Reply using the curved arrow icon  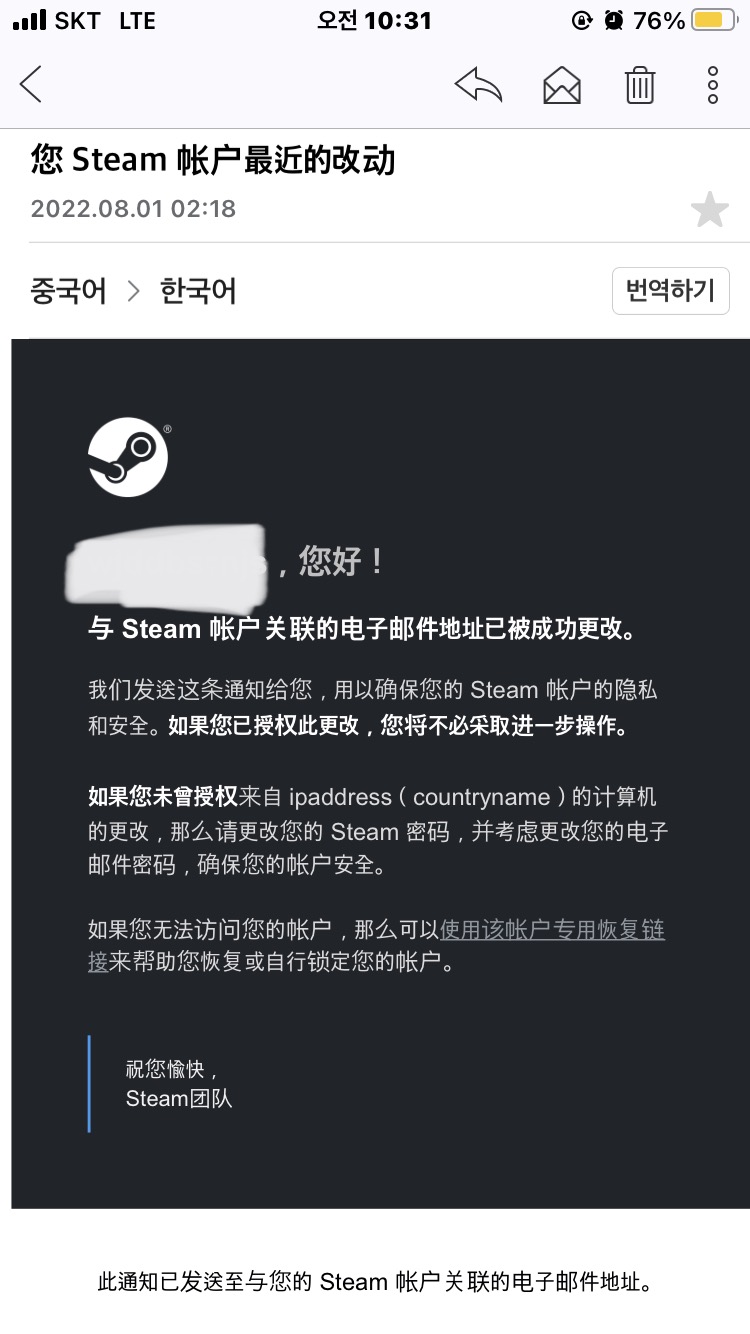pos(478,85)
